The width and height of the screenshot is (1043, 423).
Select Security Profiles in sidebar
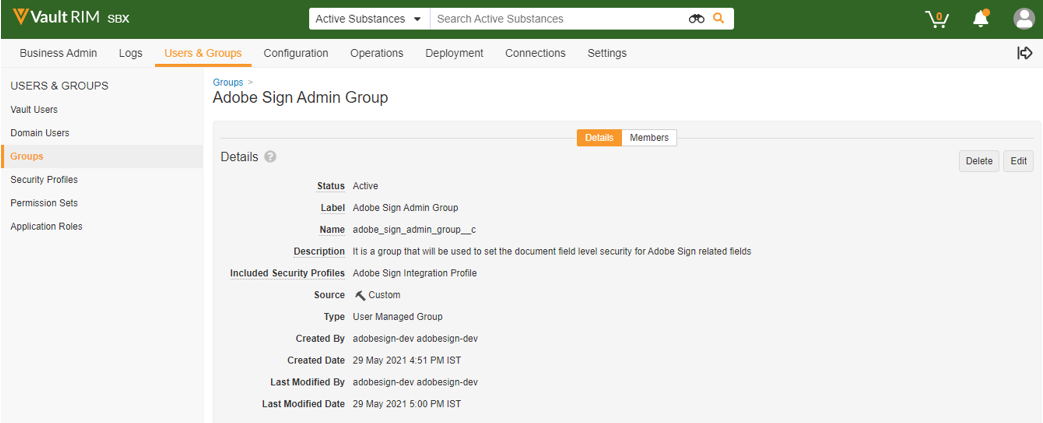44,180
